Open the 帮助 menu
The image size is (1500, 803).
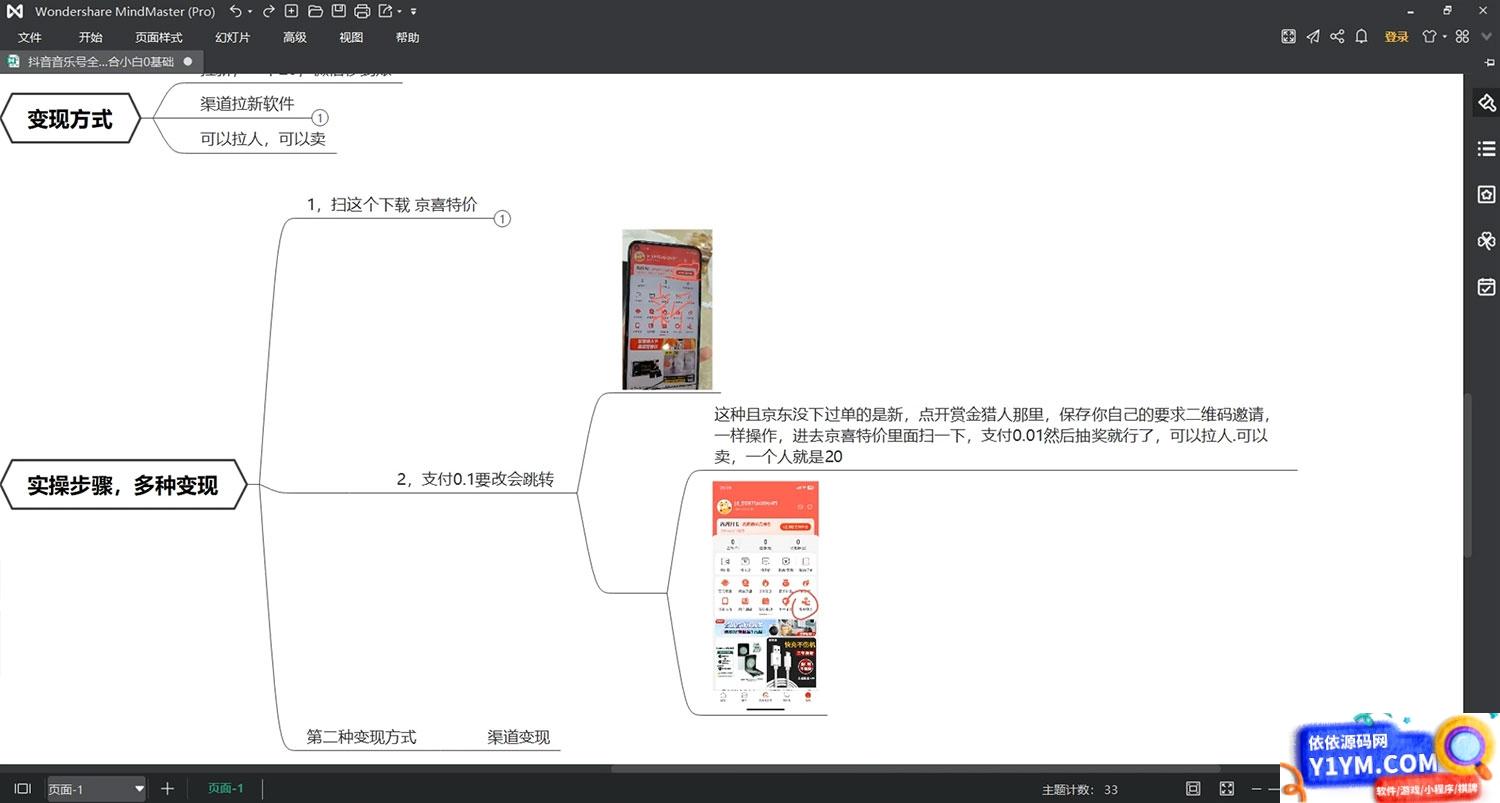click(407, 37)
